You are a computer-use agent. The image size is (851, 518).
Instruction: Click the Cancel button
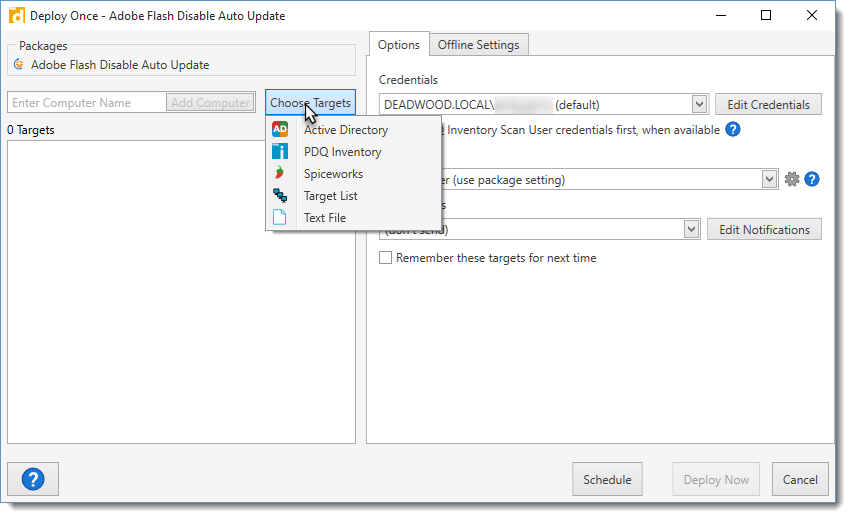tap(799, 479)
